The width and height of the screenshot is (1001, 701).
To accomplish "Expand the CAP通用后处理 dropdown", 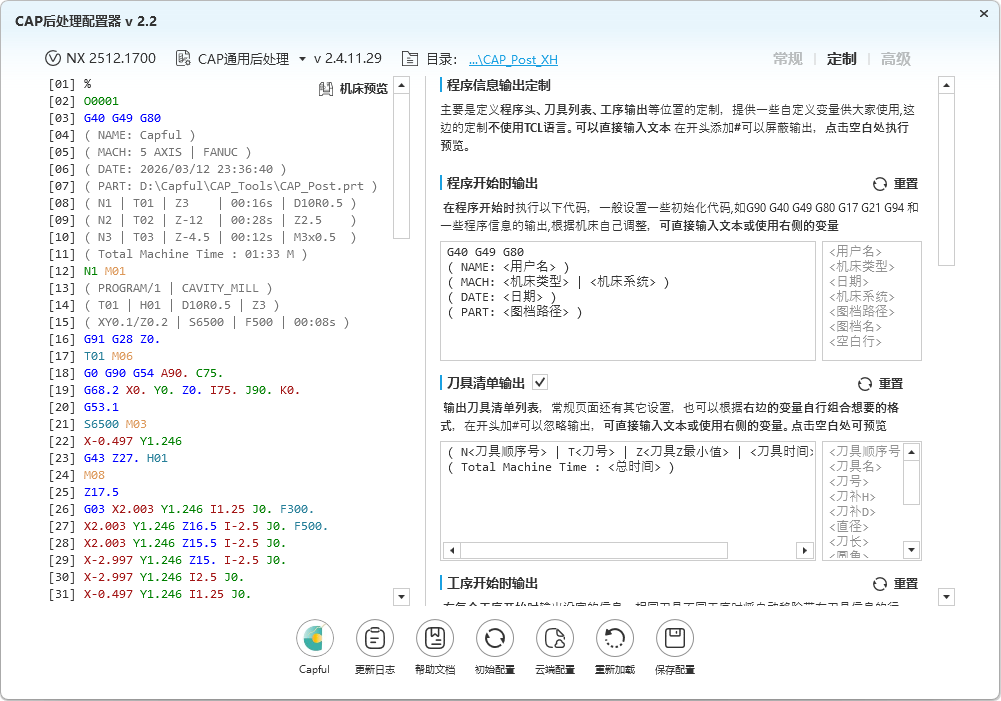I will [302, 59].
